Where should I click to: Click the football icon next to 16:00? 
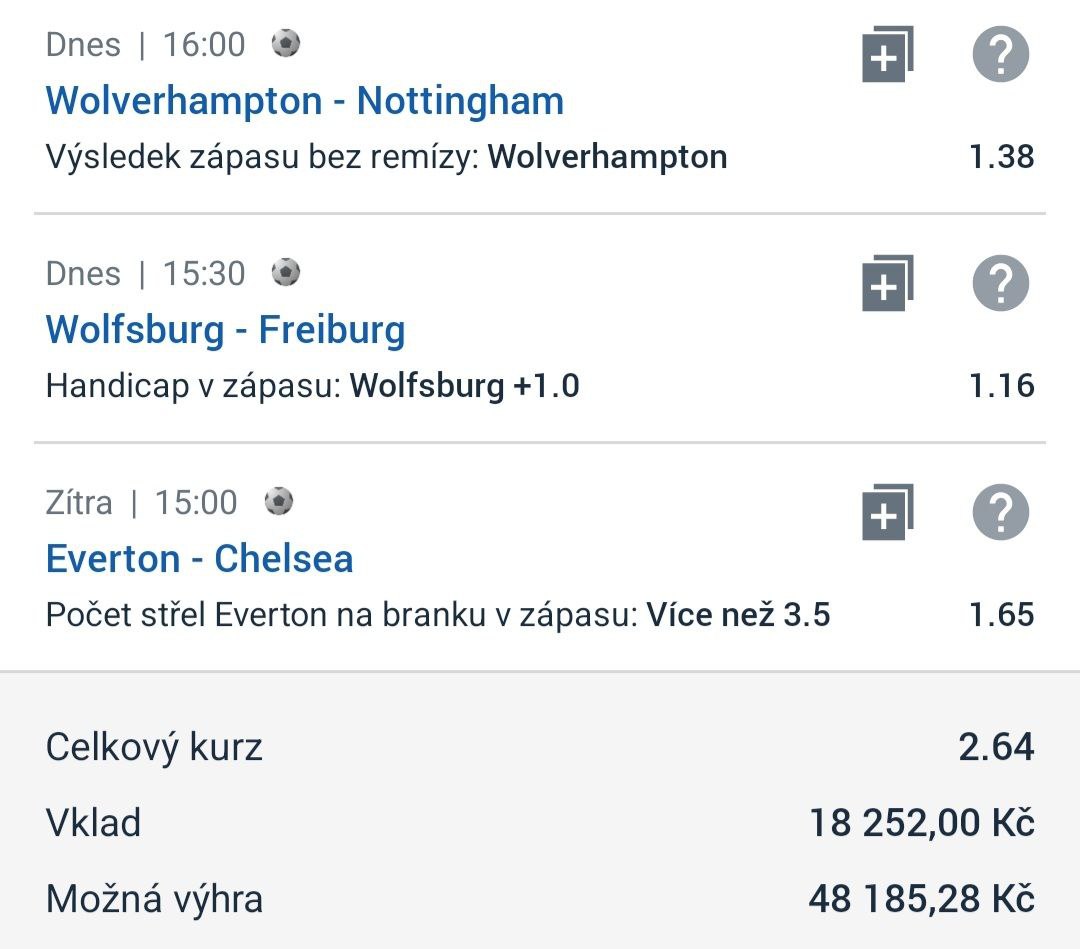click(286, 43)
